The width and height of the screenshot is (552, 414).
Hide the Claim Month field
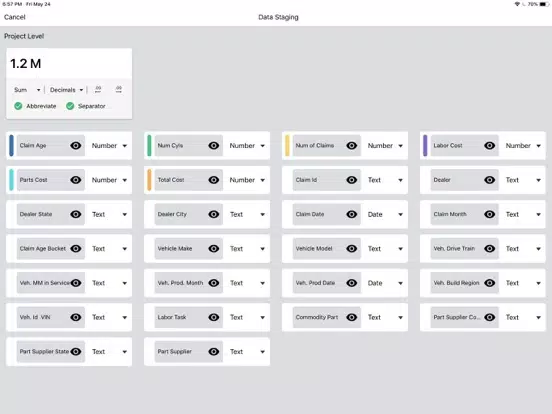[x=490, y=214]
